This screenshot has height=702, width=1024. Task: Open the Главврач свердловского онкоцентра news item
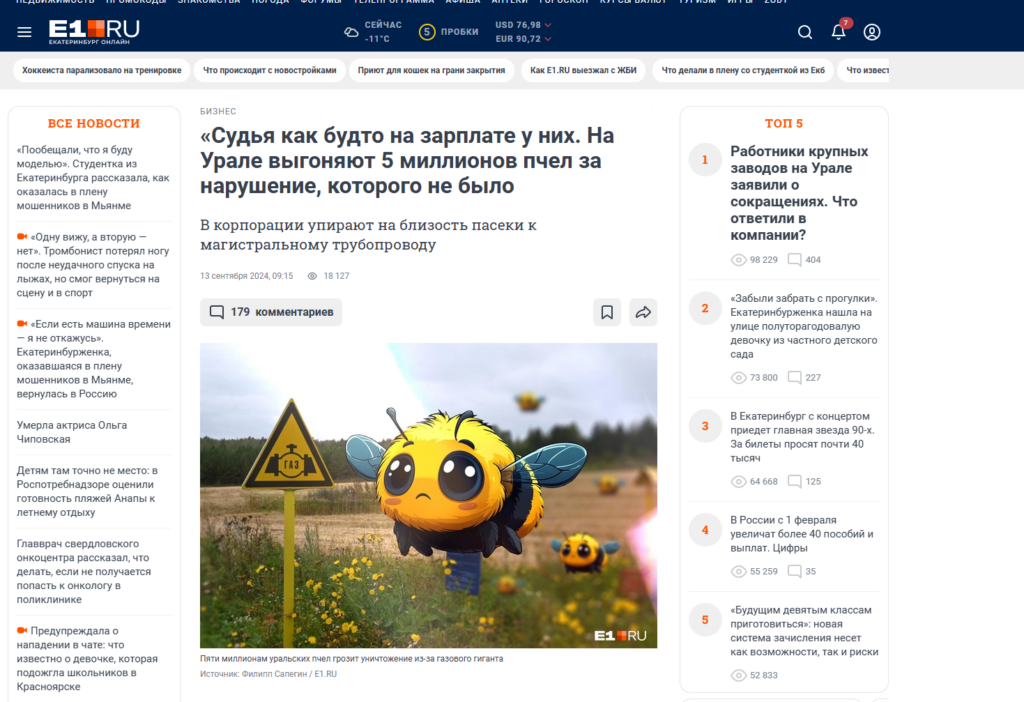click(x=84, y=571)
